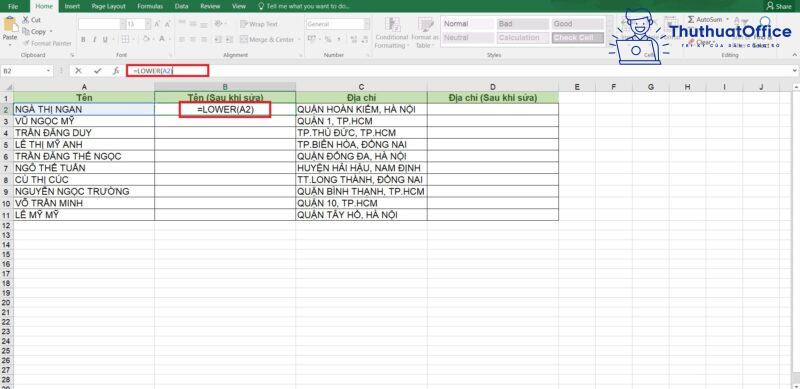800x389 pixels.
Task: Open Format as Table gallery
Action: tap(425, 33)
